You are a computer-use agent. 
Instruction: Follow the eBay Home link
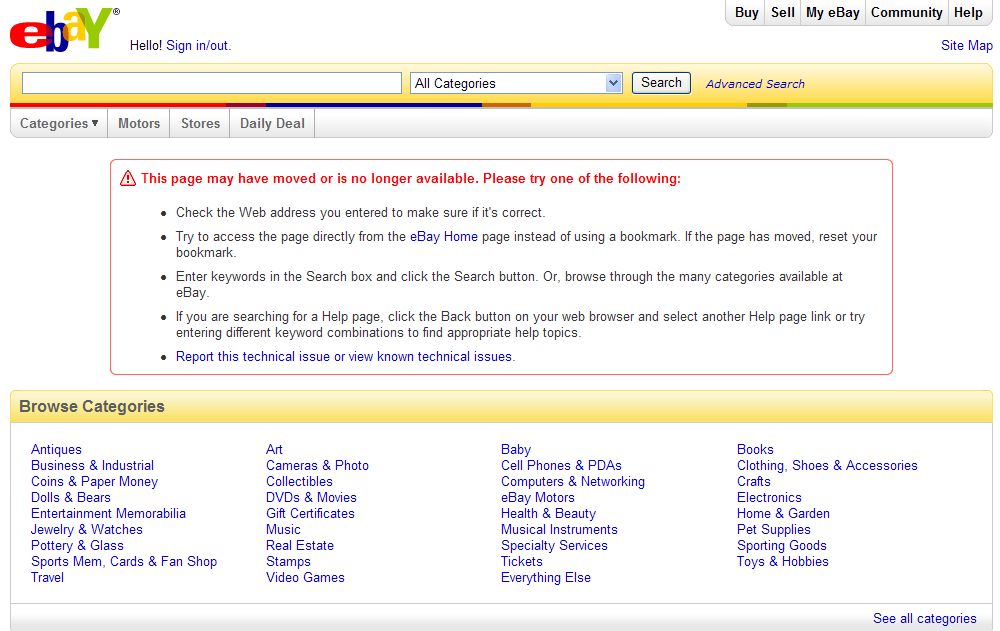444,237
